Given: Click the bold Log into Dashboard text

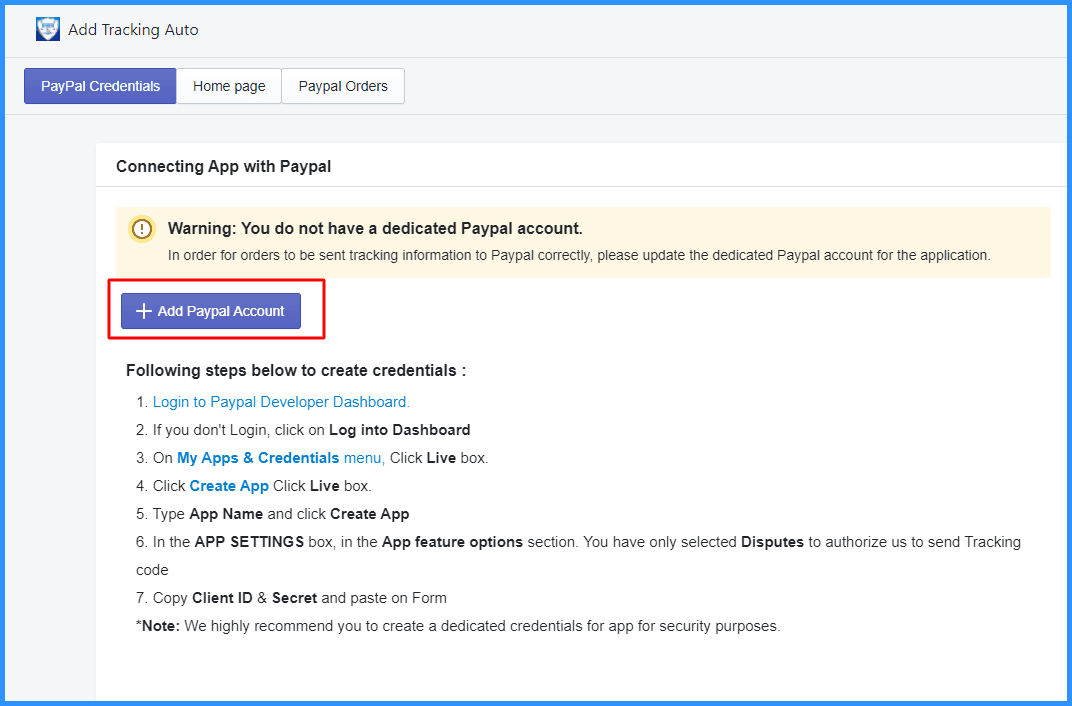Looking at the screenshot, I should tap(399, 430).
